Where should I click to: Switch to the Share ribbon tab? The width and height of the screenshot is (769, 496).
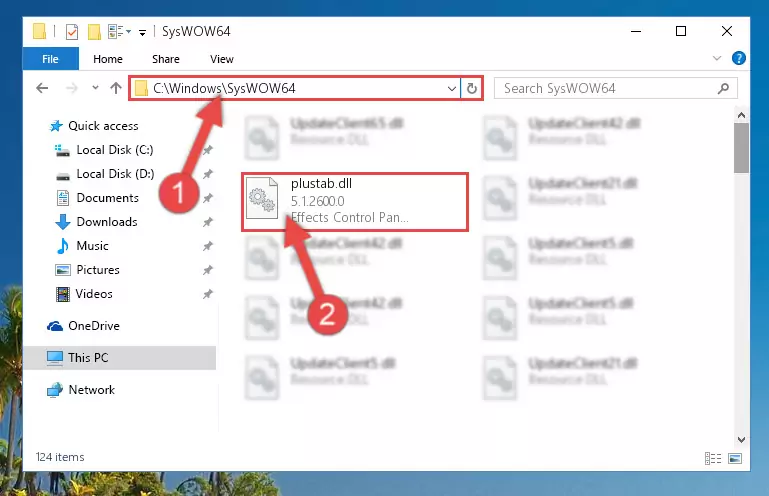[166, 59]
